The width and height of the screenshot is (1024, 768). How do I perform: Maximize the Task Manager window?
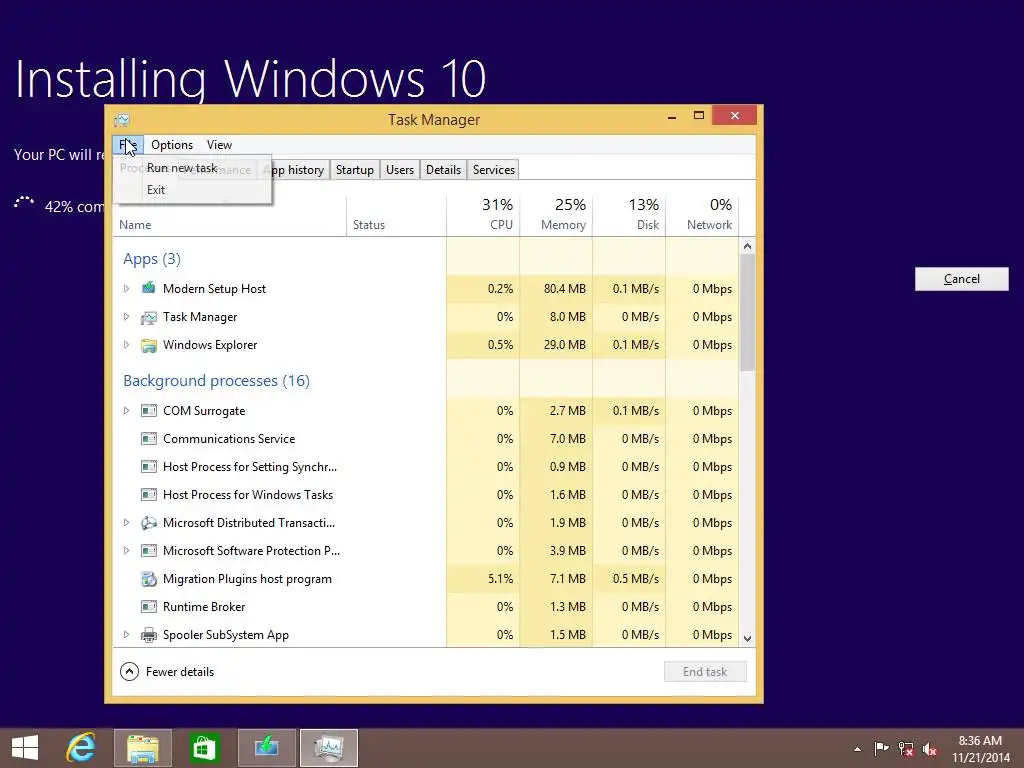pos(699,116)
